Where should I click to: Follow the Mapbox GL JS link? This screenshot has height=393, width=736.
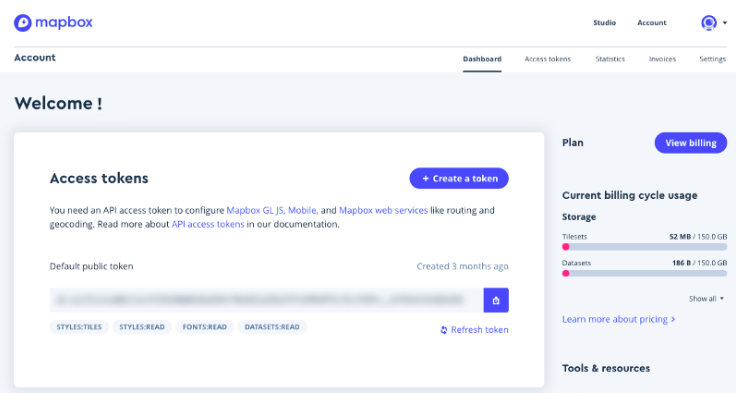[255, 210]
